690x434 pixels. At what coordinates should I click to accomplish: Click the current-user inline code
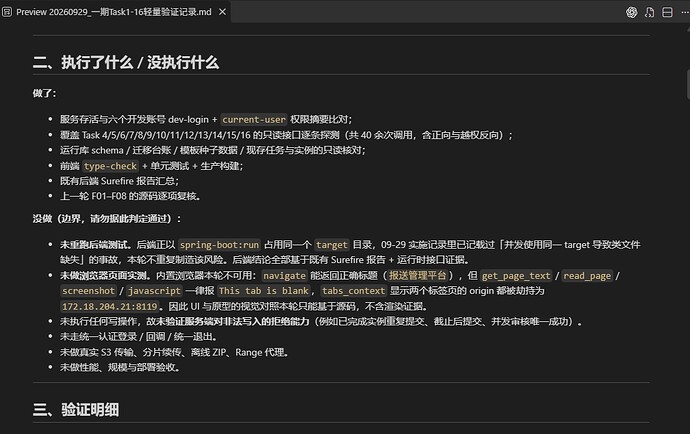[254, 119]
